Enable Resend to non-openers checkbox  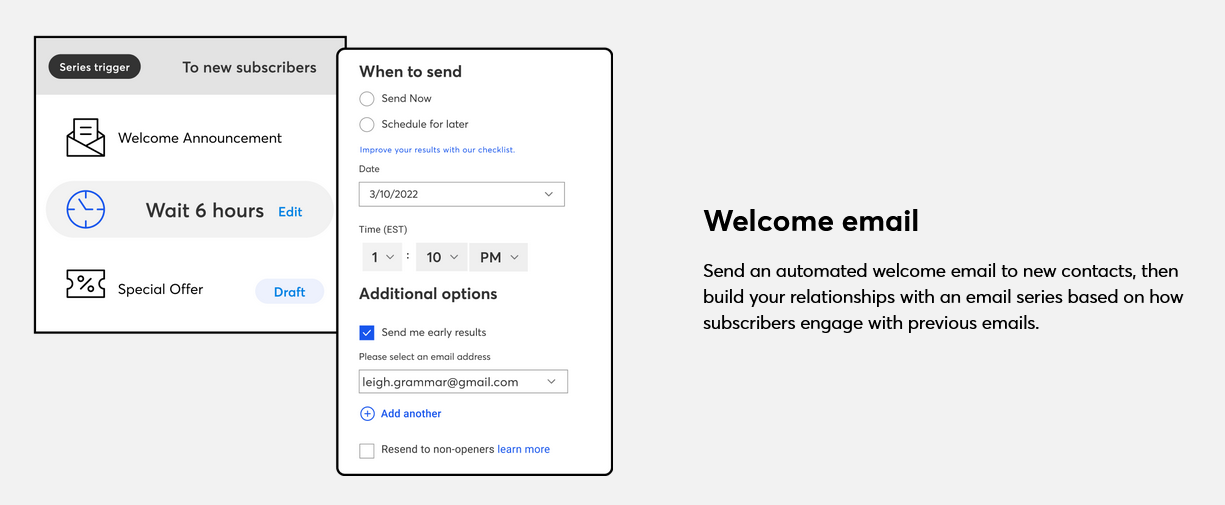[x=367, y=451]
